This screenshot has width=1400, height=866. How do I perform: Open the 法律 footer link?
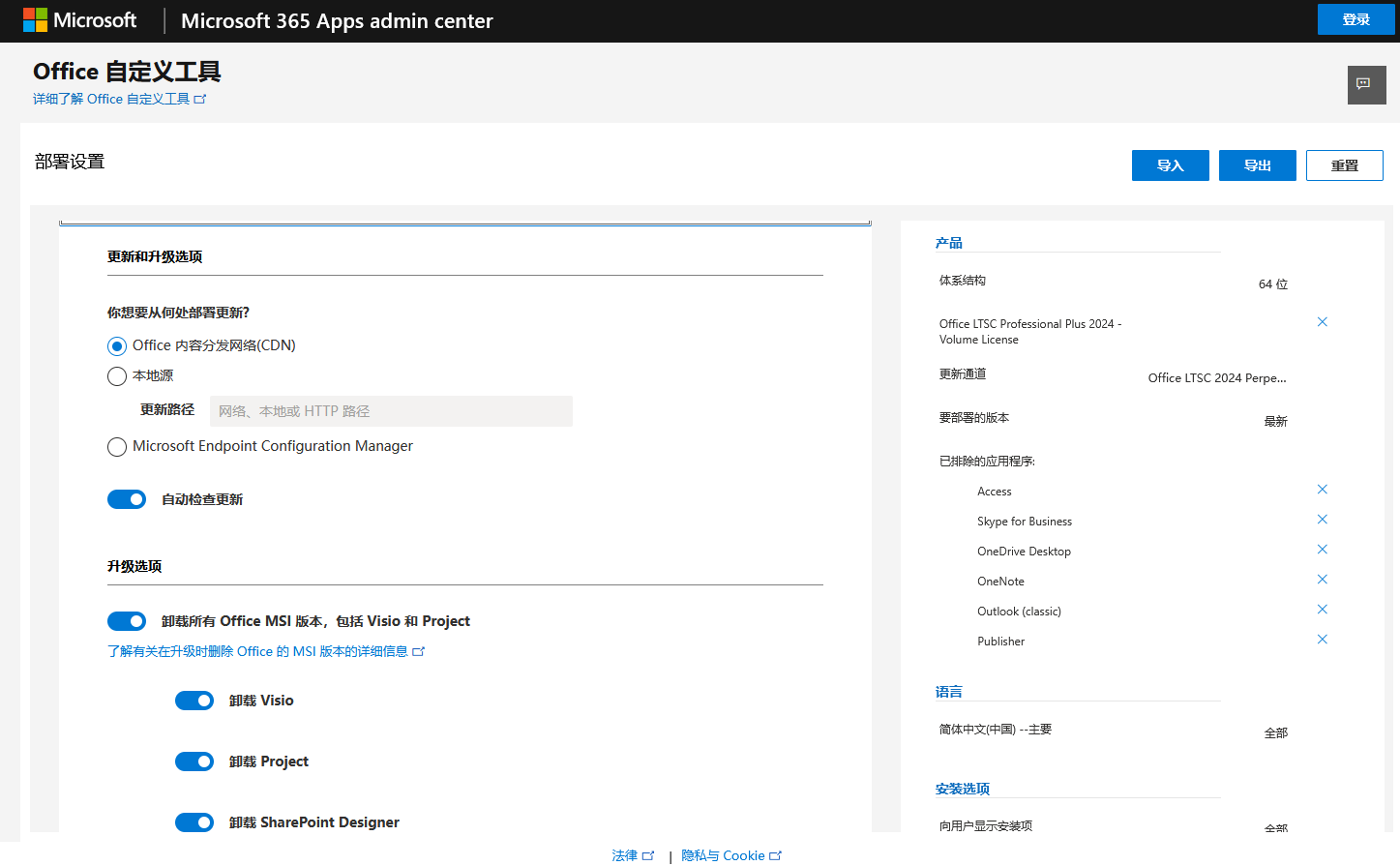(633, 855)
